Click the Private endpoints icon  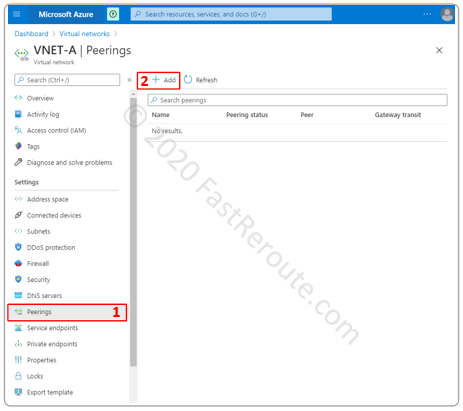point(18,344)
